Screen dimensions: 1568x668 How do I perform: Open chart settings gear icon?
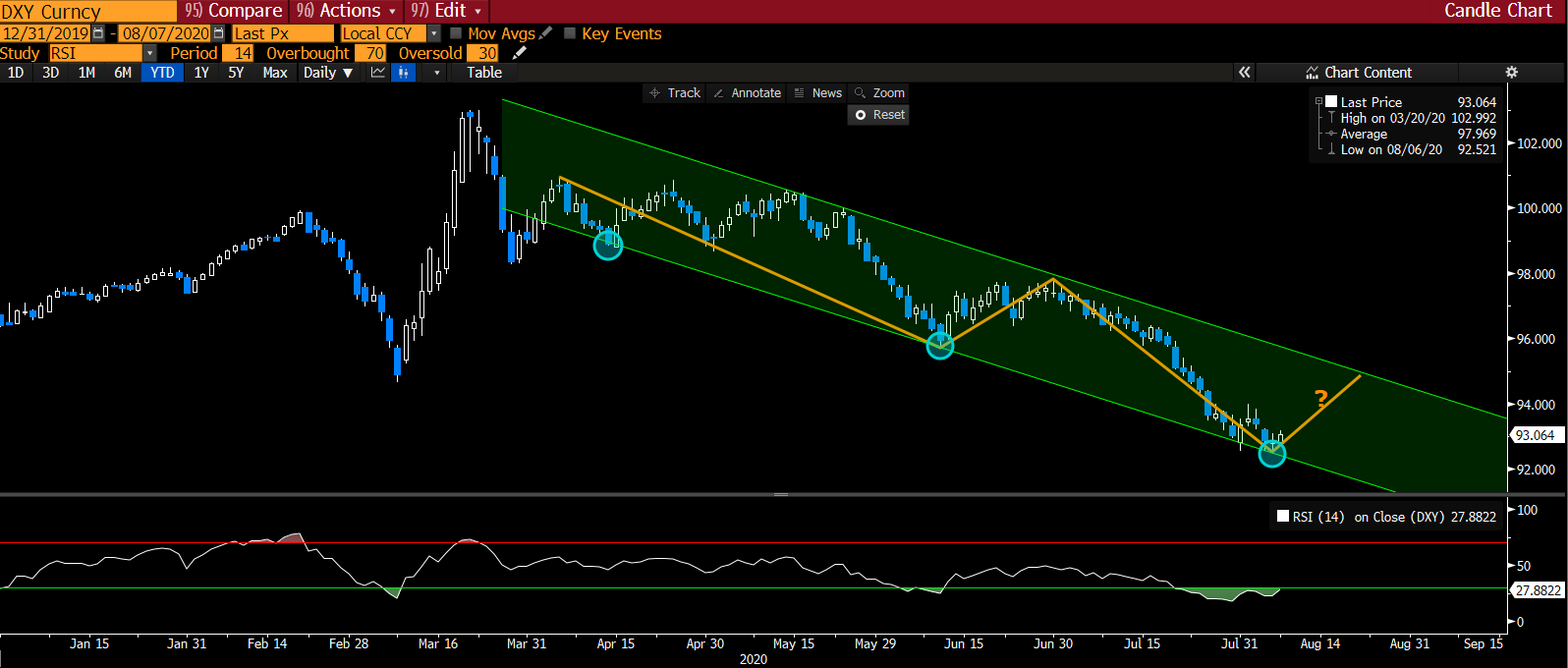tap(1512, 73)
